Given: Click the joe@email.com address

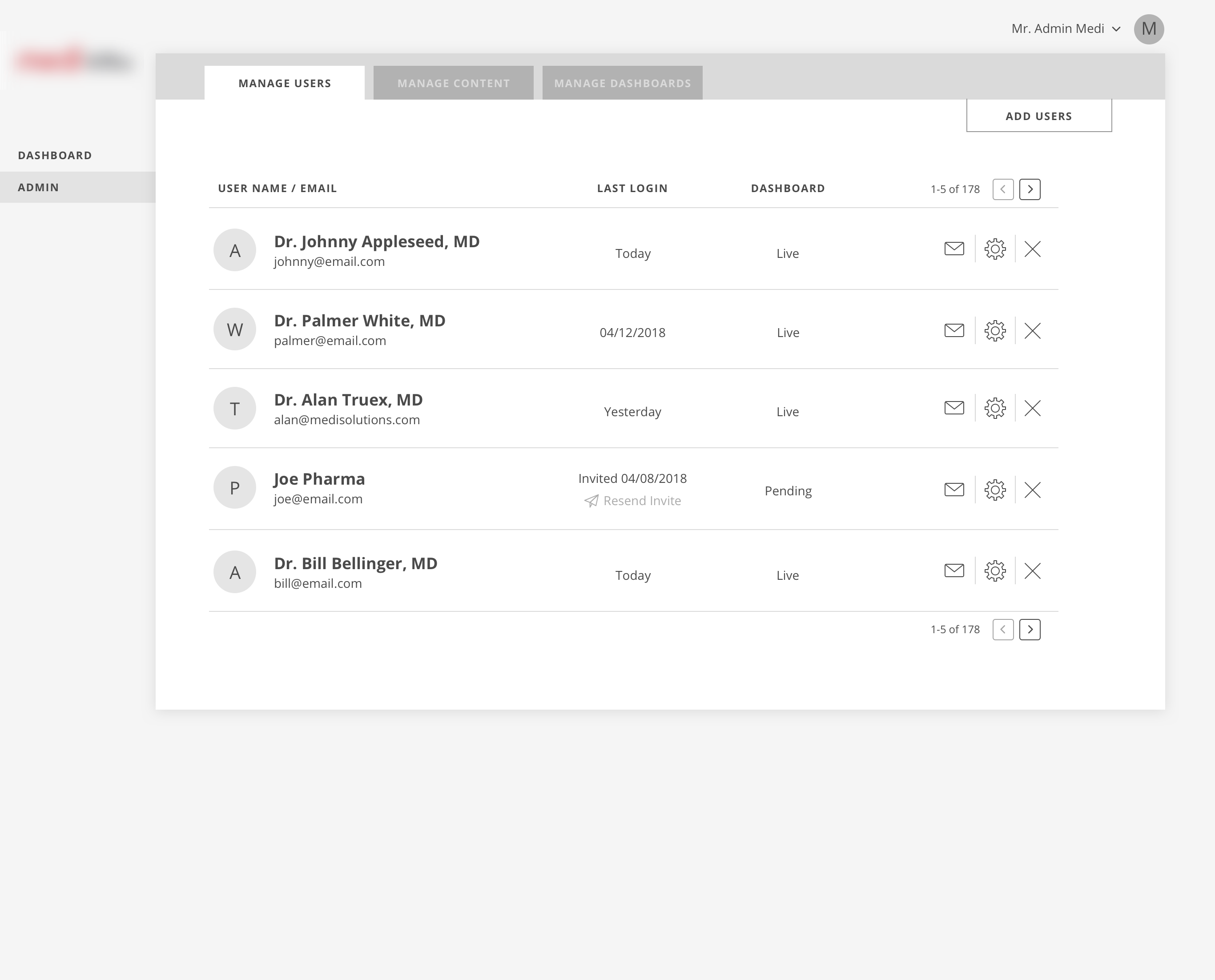Looking at the screenshot, I should [318, 499].
